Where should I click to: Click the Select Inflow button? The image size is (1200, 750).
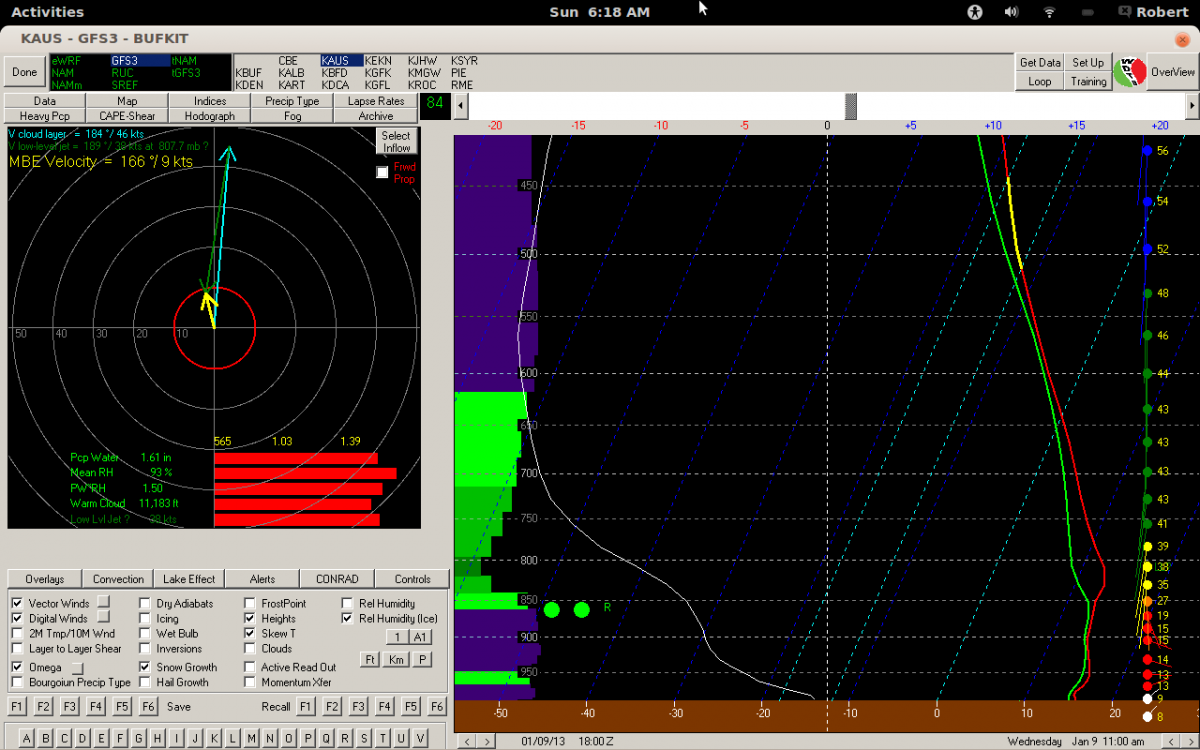[396, 141]
